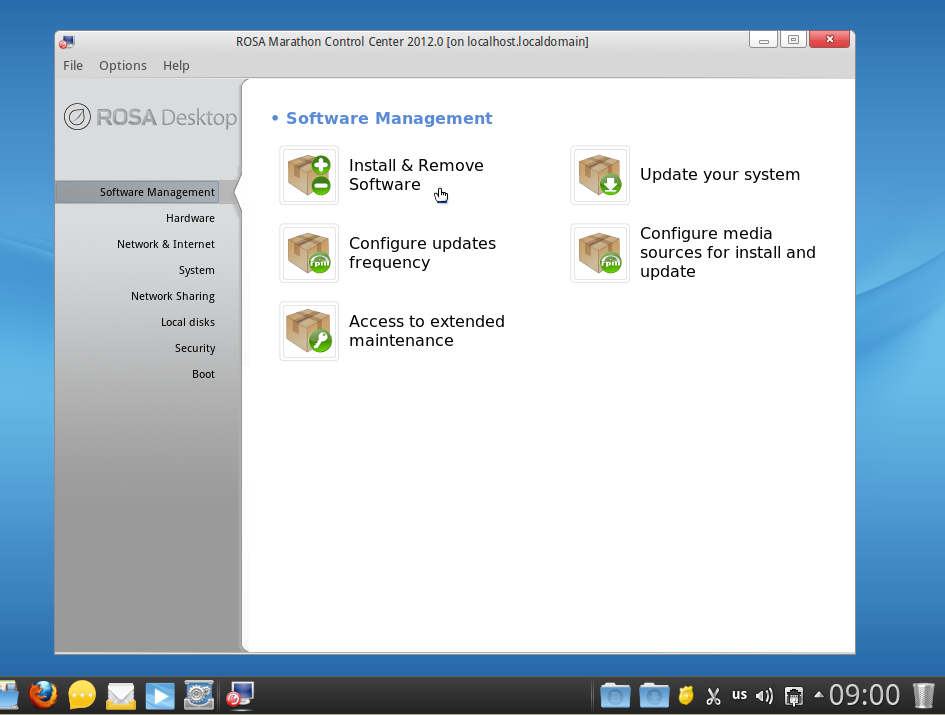The width and height of the screenshot is (945, 715).
Task: Switch to Network & Internet category
Action: pos(166,244)
